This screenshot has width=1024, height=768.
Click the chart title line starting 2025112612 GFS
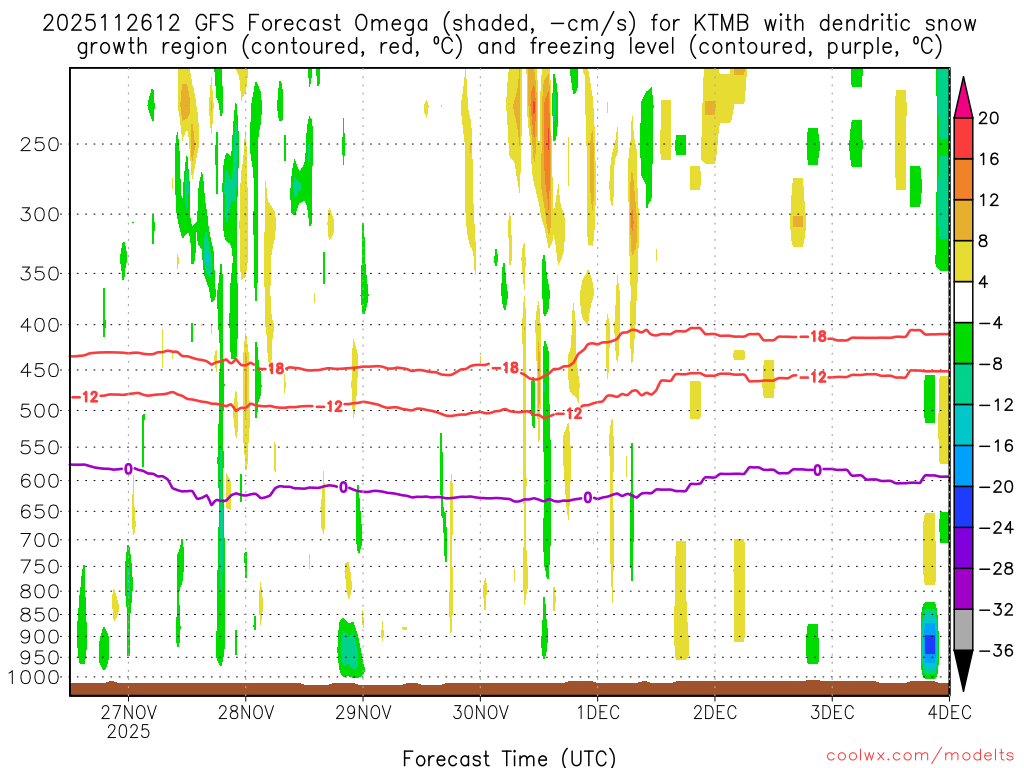[x=509, y=24]
